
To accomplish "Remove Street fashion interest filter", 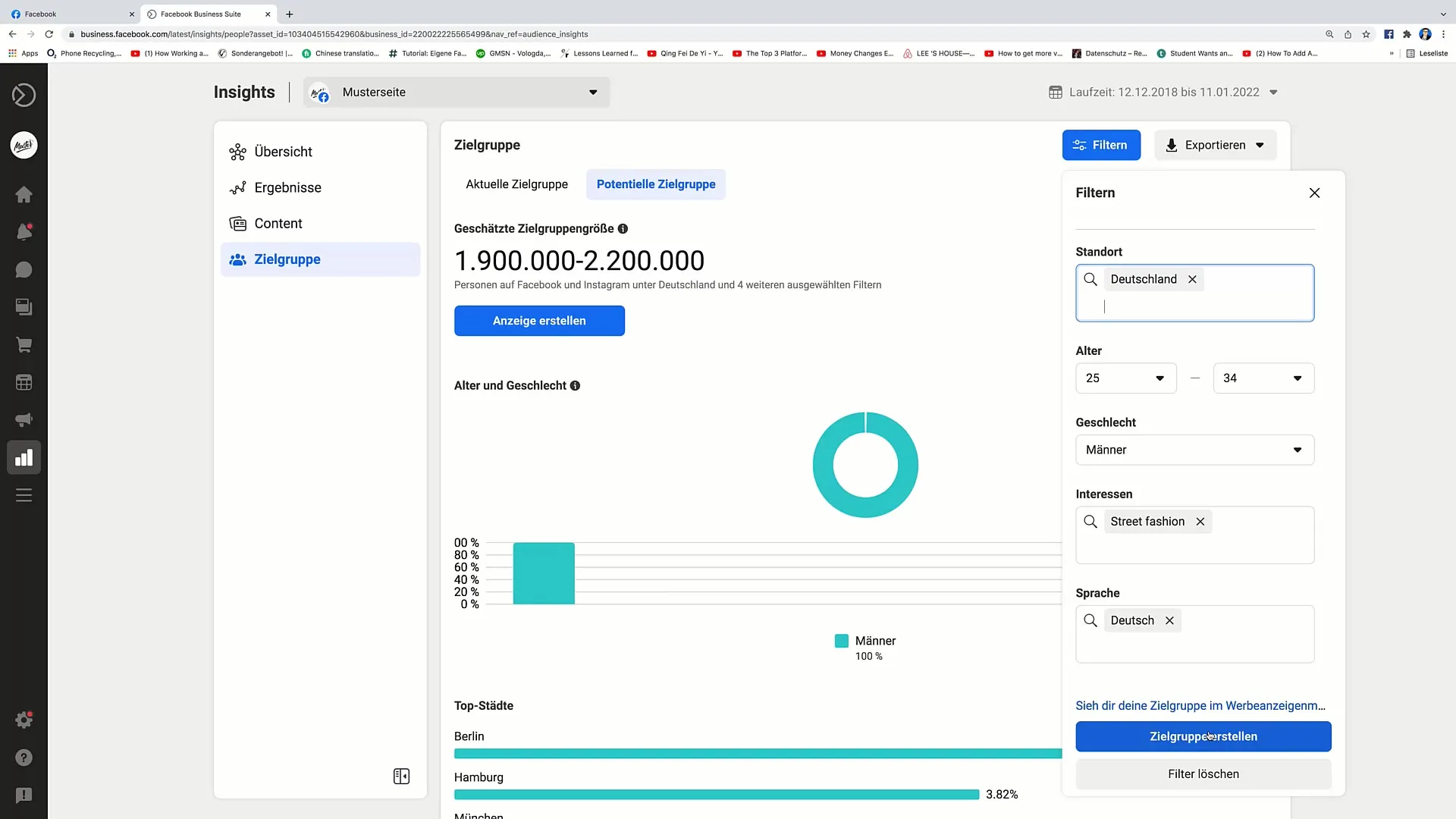I will [1200, 521].
